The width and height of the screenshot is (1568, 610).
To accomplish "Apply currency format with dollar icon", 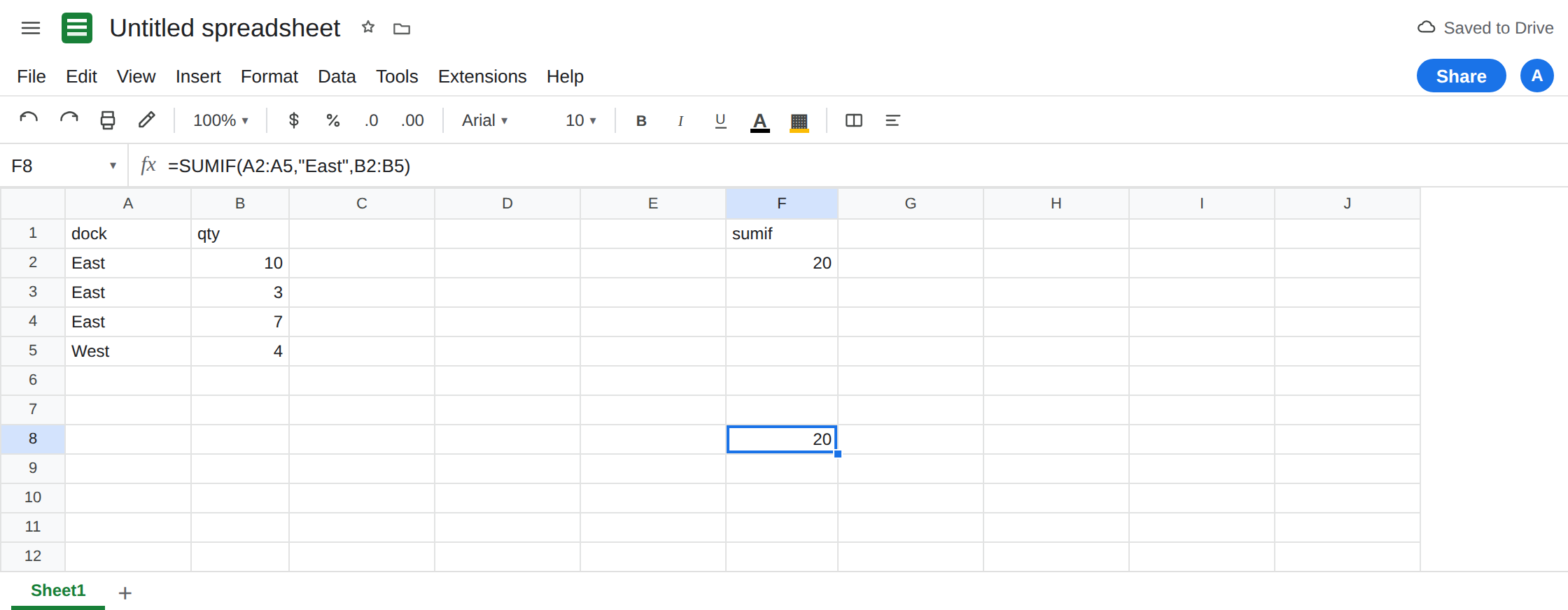I will [294, 120].
